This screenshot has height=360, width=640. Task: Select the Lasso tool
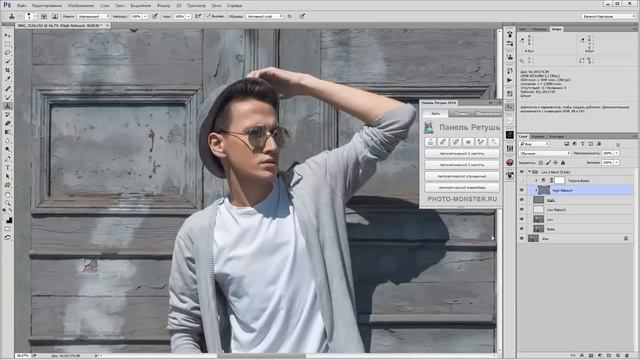point(7,53)
